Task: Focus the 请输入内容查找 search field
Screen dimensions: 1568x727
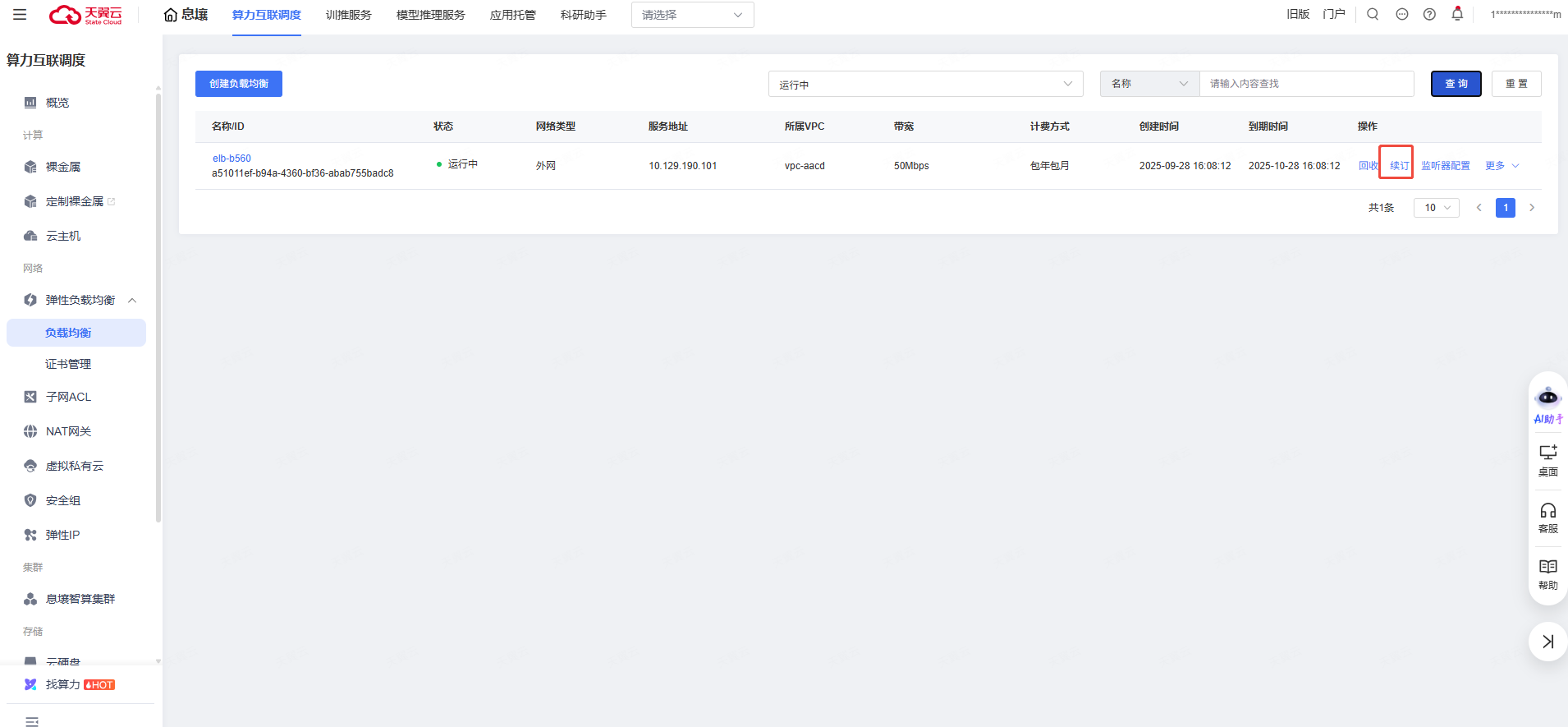Action: (1307, 84)
